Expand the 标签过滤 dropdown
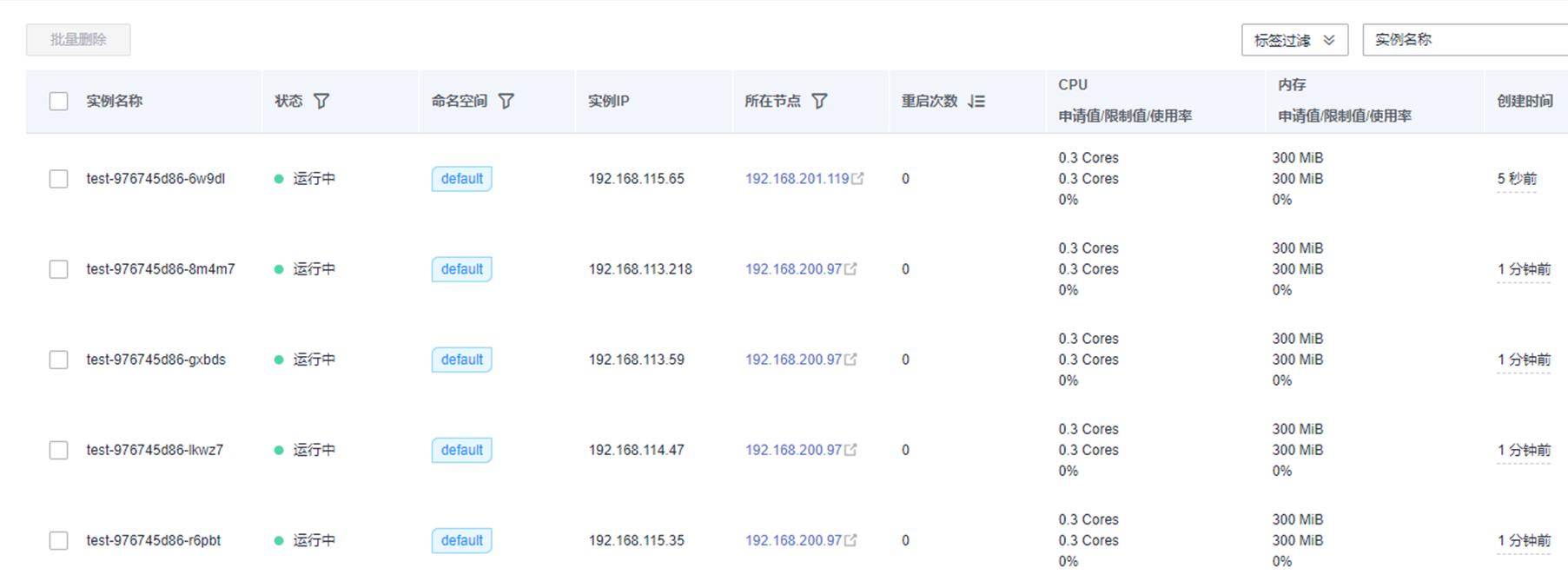The height and width of the screenshot is (581, 1568). click(x=1294, y=40)
